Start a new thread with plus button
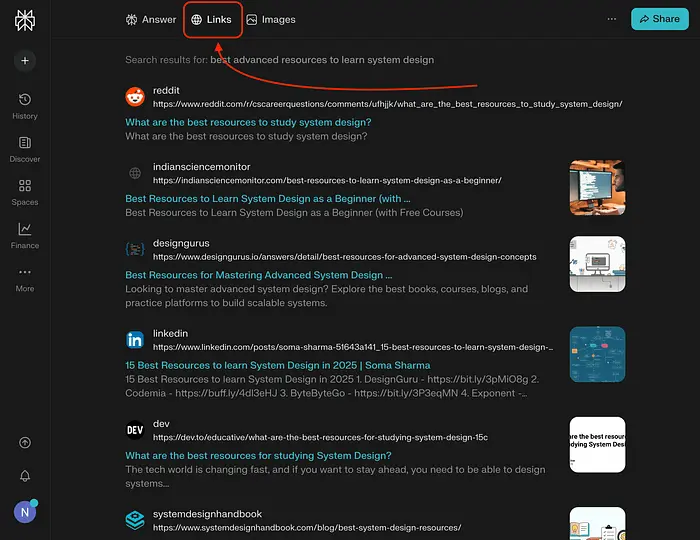 [x=25, y=61]
